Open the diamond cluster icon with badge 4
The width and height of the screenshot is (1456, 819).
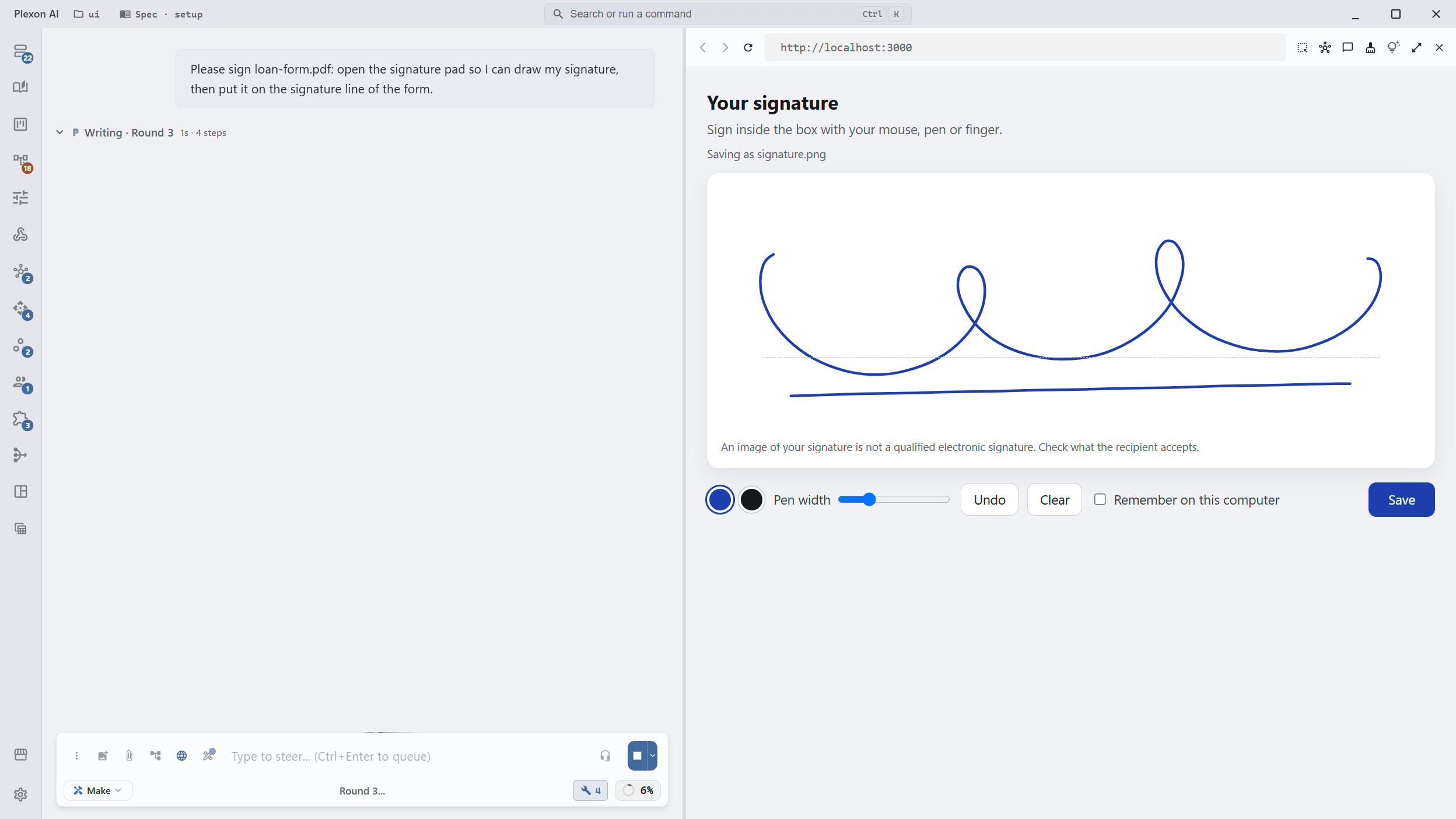point(21,309)
